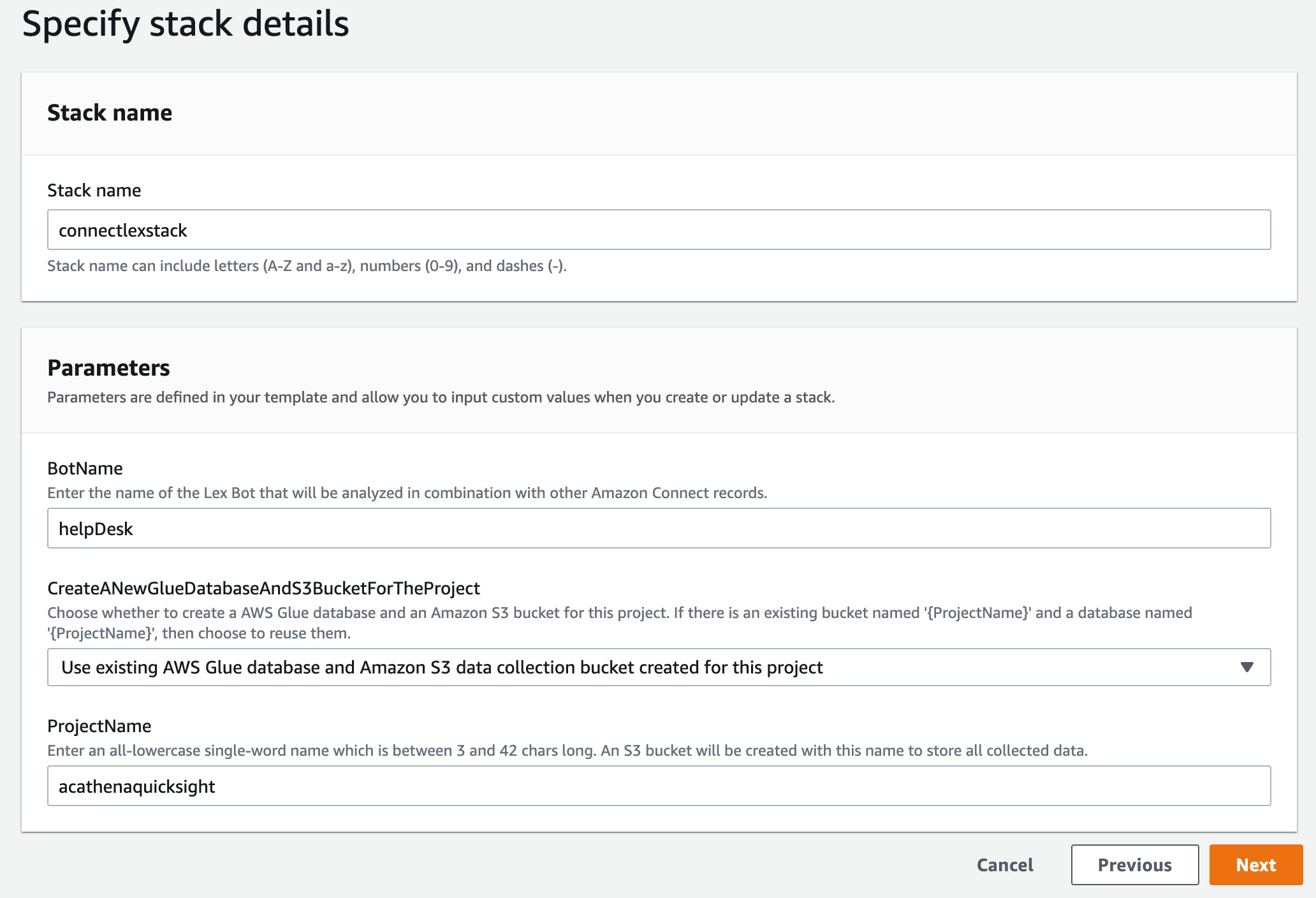Image resolution: width=1316 pixels, height=898 pixels.
Task: Click the Parameters section heading
Action: [x=108, y=368]
